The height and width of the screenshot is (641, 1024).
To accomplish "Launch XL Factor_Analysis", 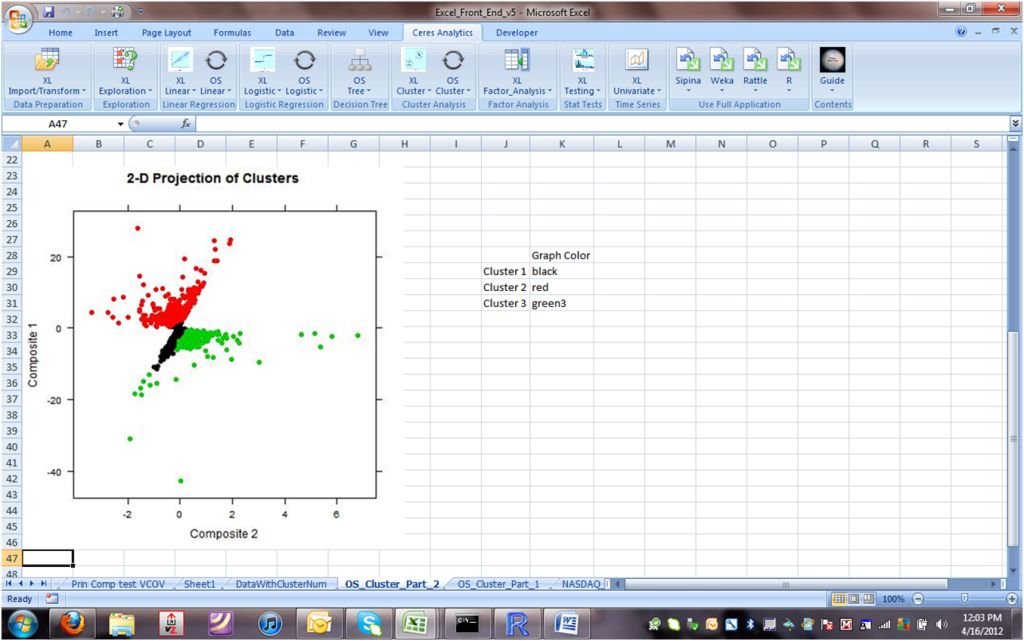I will point(517,72).
